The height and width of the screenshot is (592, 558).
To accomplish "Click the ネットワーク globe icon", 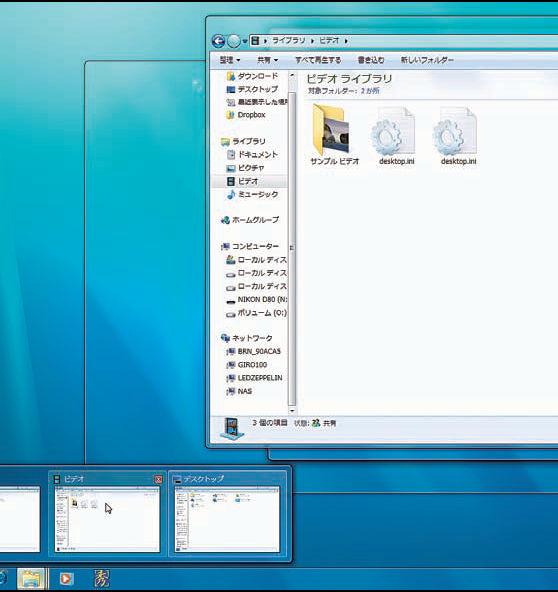I will tap(225, 338).
